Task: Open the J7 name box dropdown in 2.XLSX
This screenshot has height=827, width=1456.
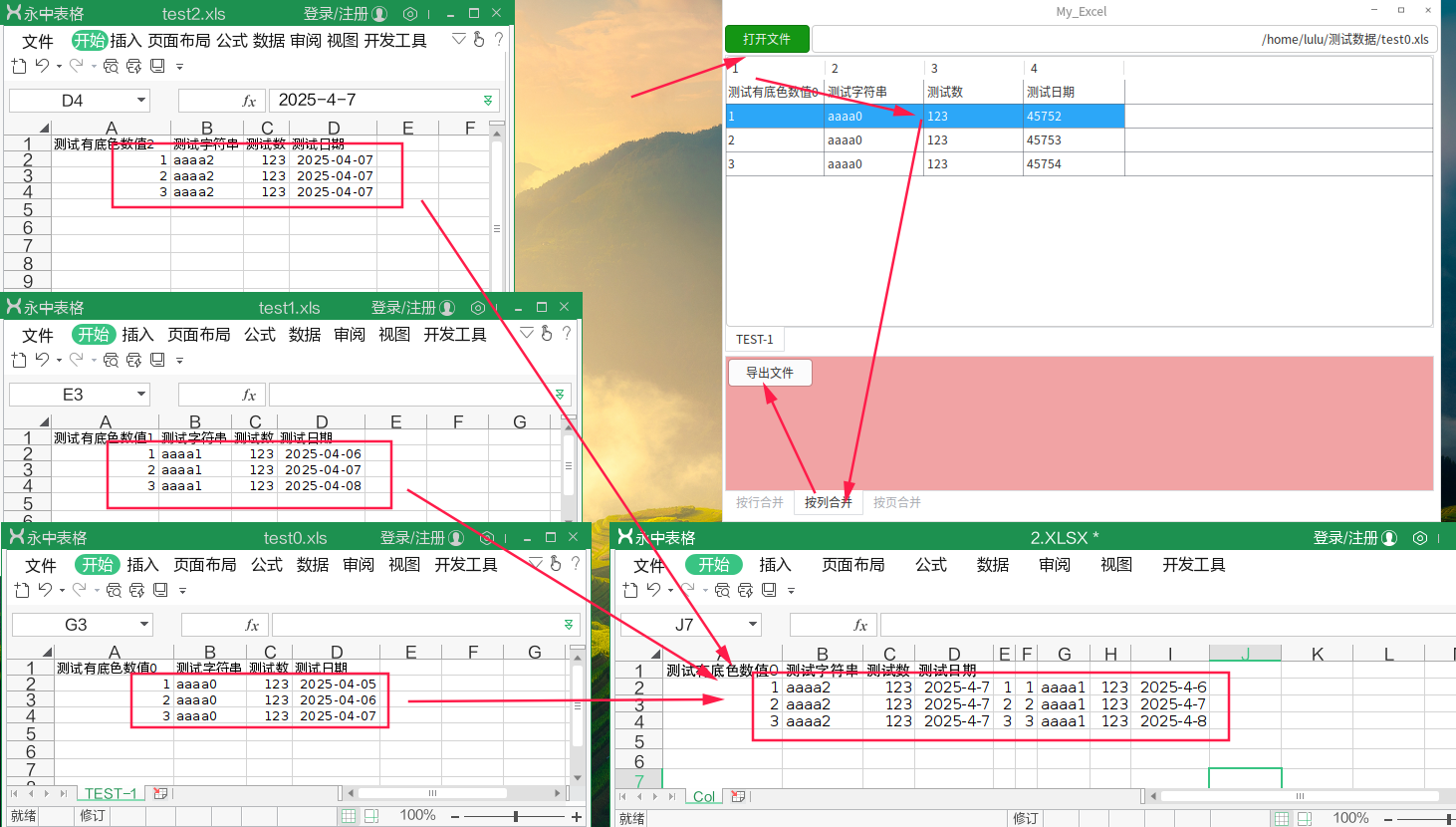Action: [753, 625]
